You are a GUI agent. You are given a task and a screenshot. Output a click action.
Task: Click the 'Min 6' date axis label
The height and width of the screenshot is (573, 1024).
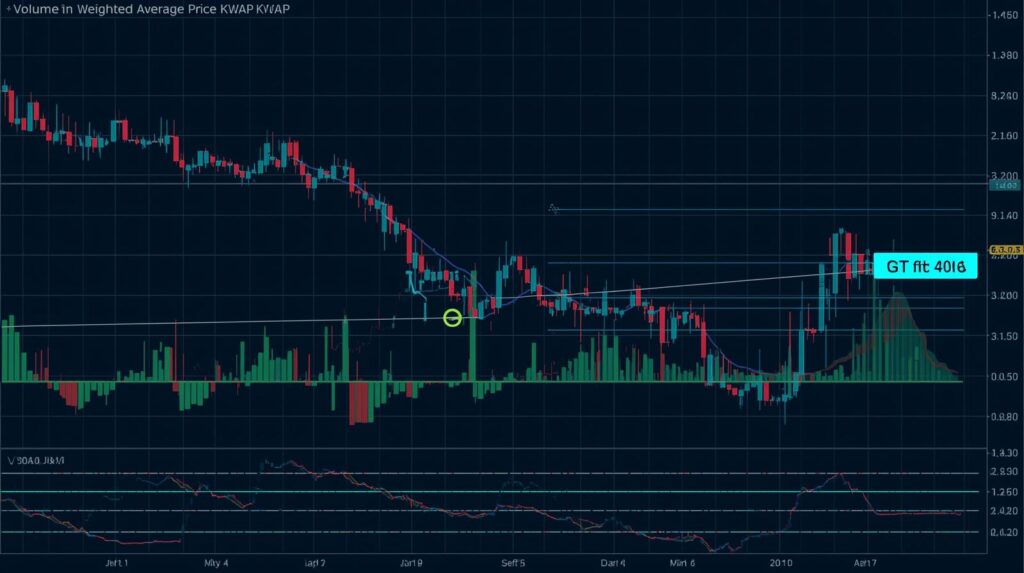(x=682, y=563)
